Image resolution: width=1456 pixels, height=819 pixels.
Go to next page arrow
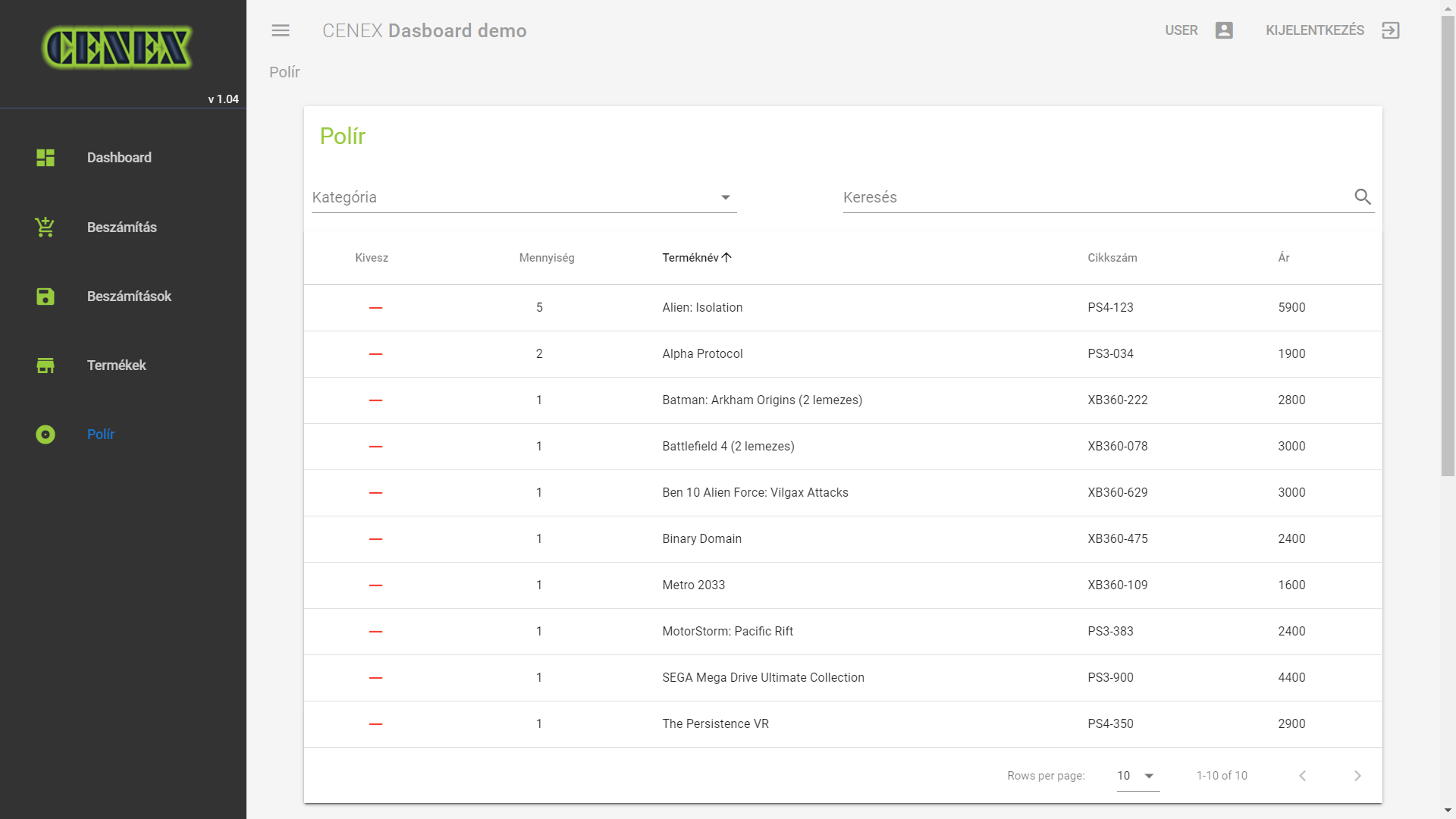(1357, 776)
